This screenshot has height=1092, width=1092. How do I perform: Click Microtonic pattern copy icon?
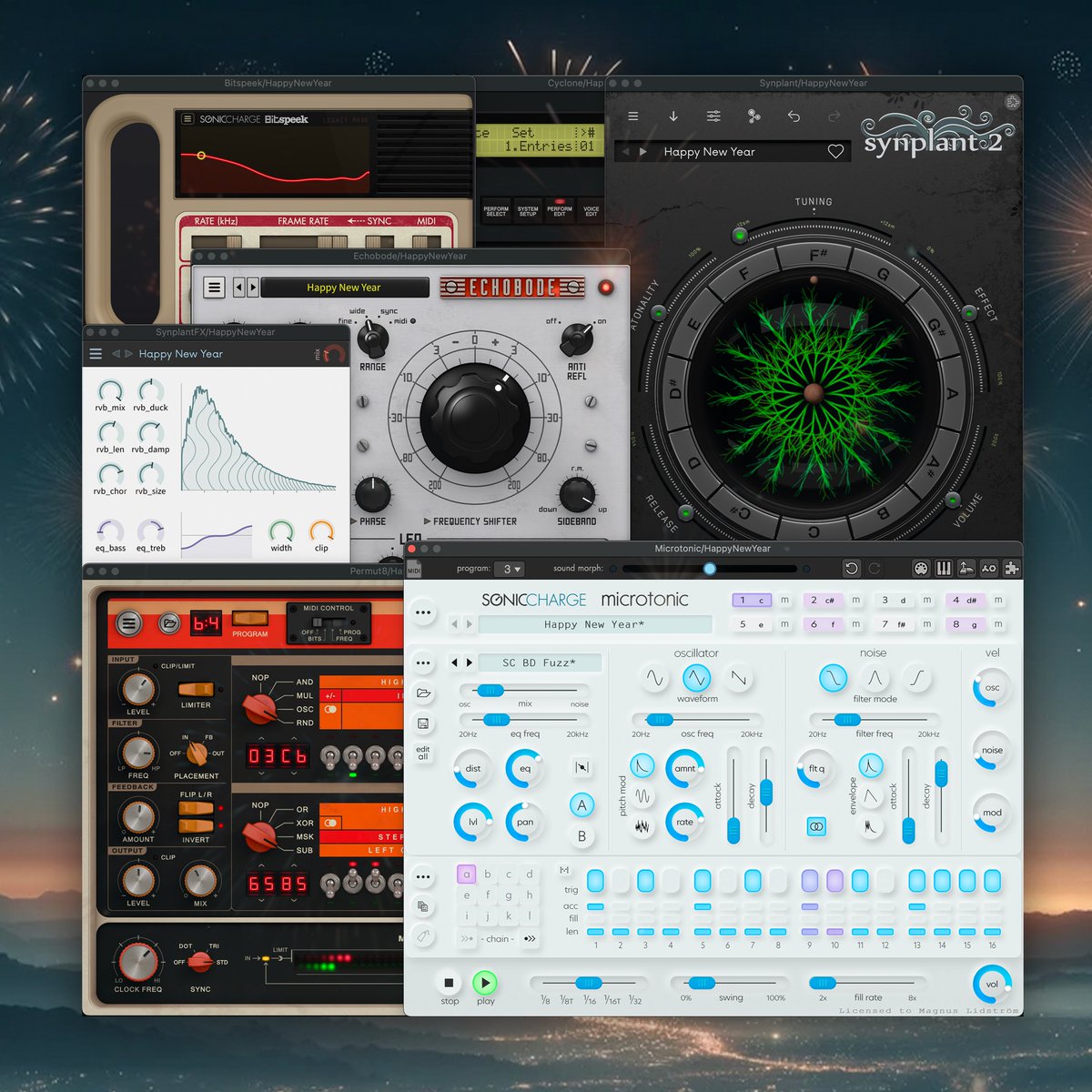coord(423,906)
